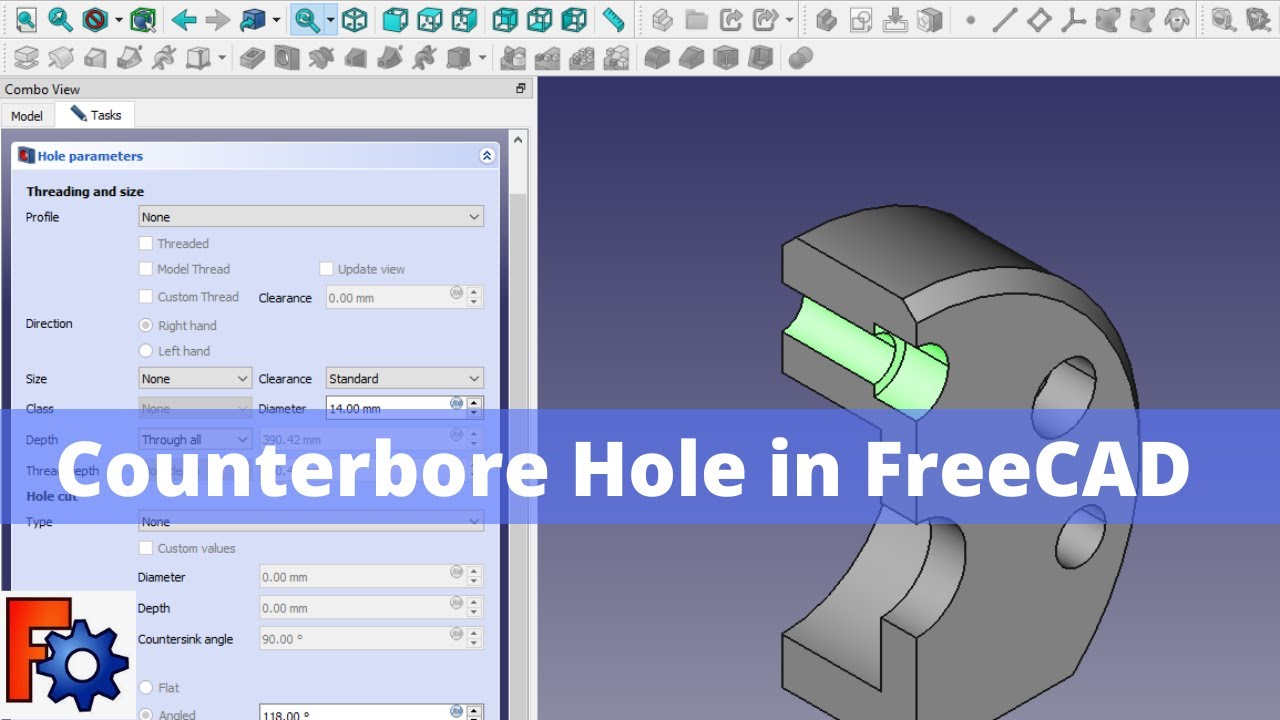Switch to the front view cube icon
1280x720 pixels.
click(396, 19)
